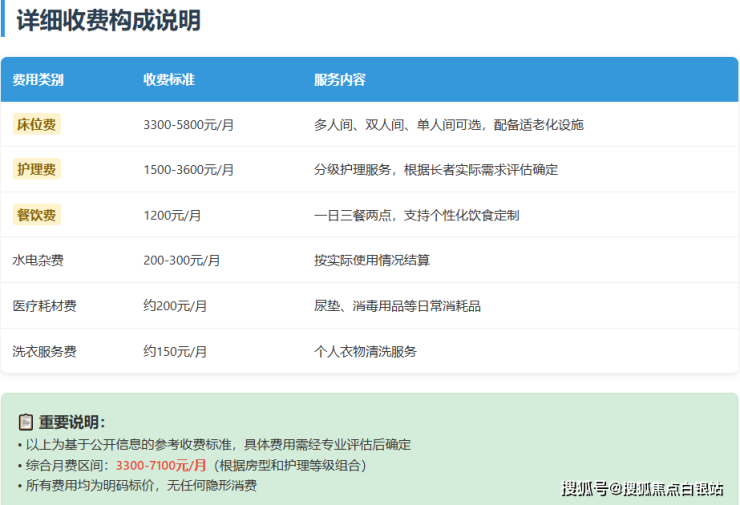Click the 分级护理服务 description text

[x=436, y=170]
